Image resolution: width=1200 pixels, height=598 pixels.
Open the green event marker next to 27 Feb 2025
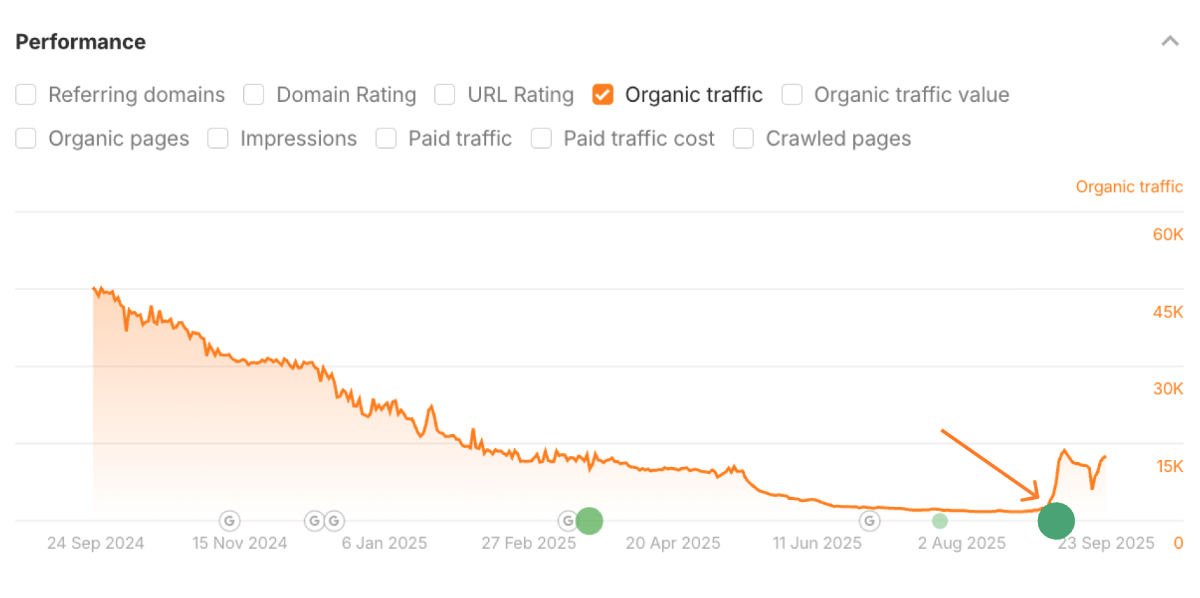(x=589, y=521)
